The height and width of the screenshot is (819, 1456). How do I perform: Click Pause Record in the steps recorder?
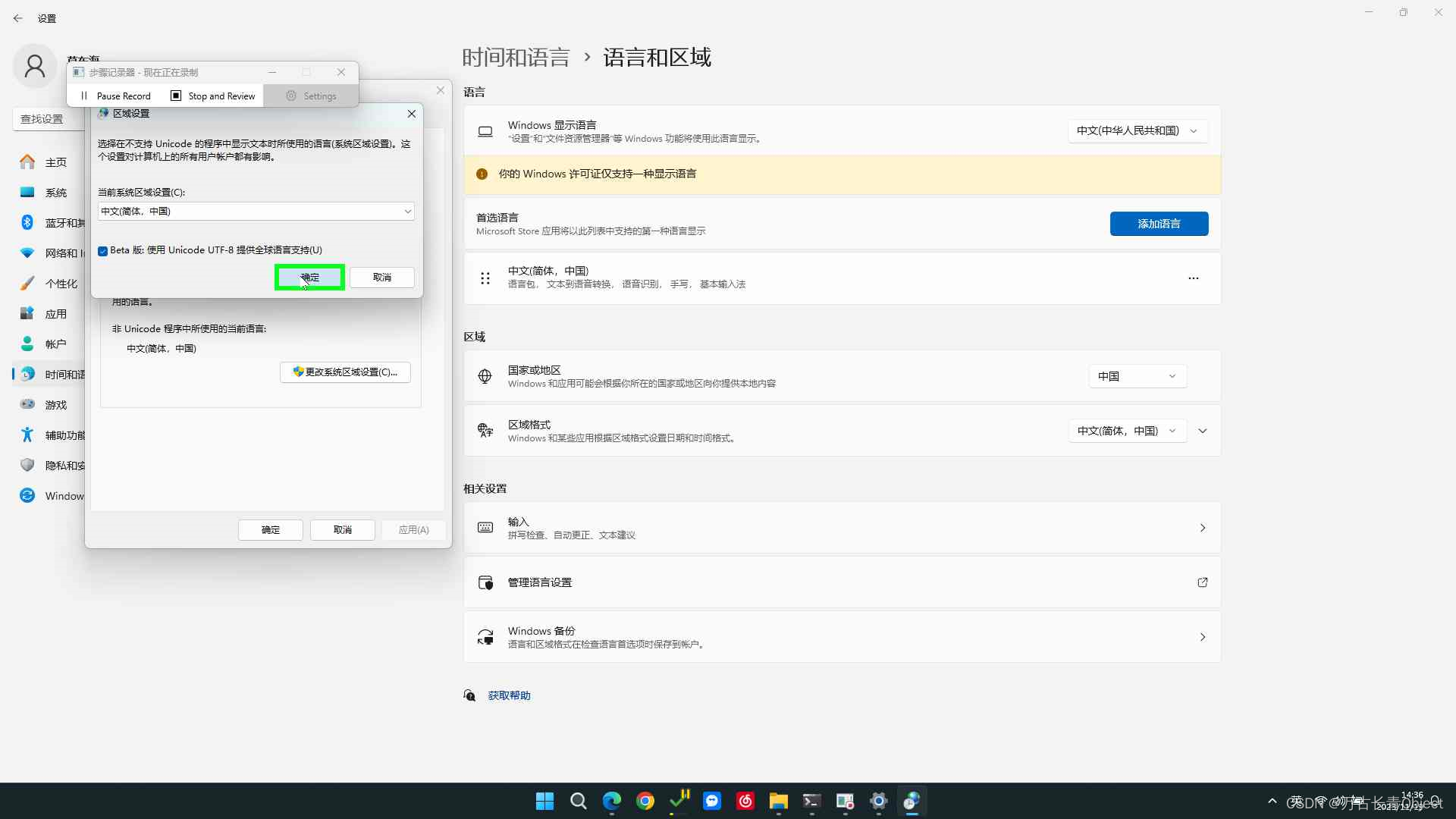[116, 96]
